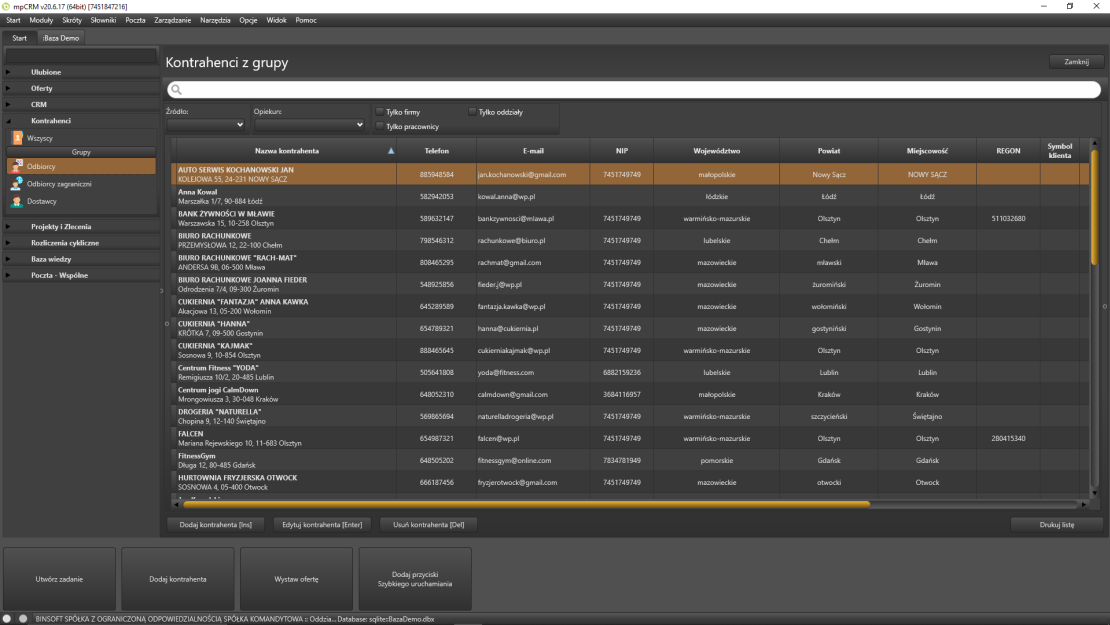Image resolution: width=1110 pixels, height=625 pixels.
Task: Sort by the E-mail column header
Action: (533, 151)
